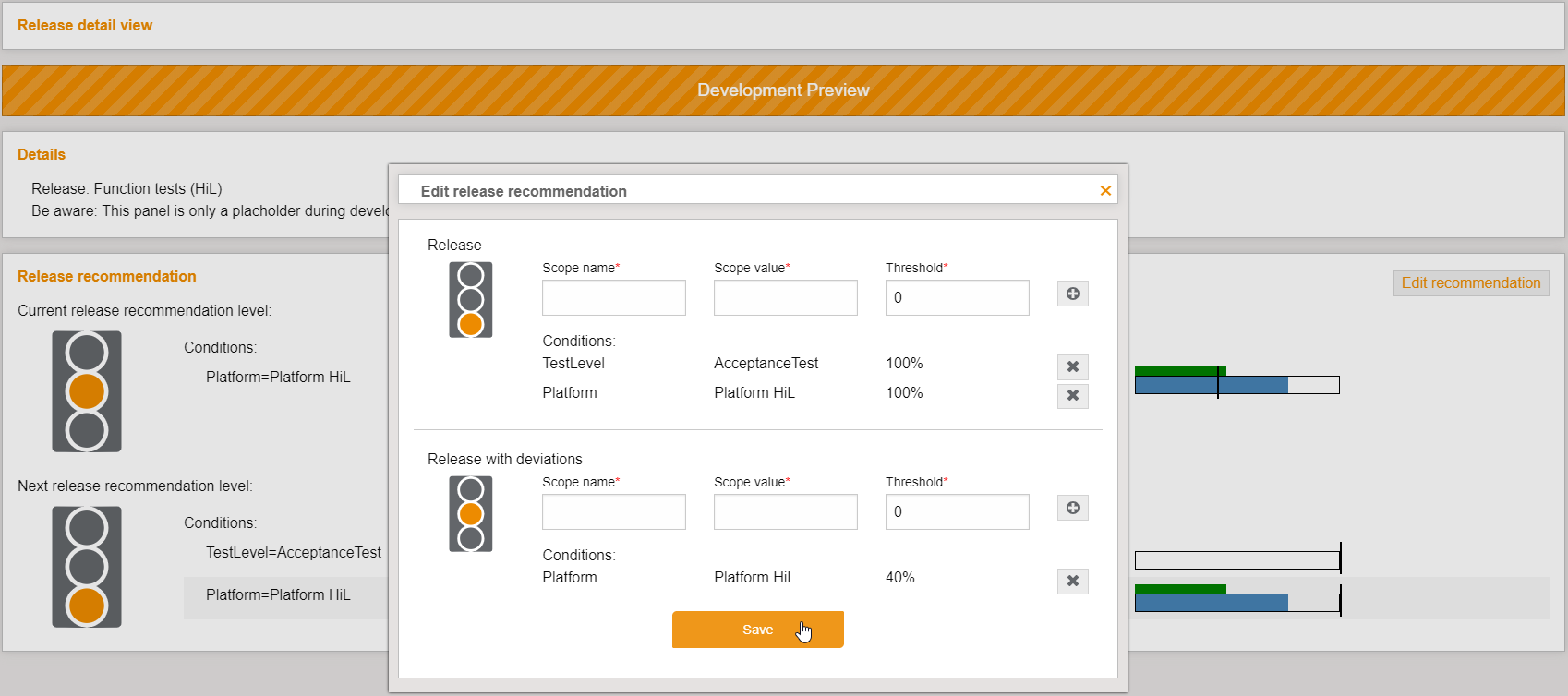Click the Release Threshold input
1568x696 pixels.
point(957,298)
